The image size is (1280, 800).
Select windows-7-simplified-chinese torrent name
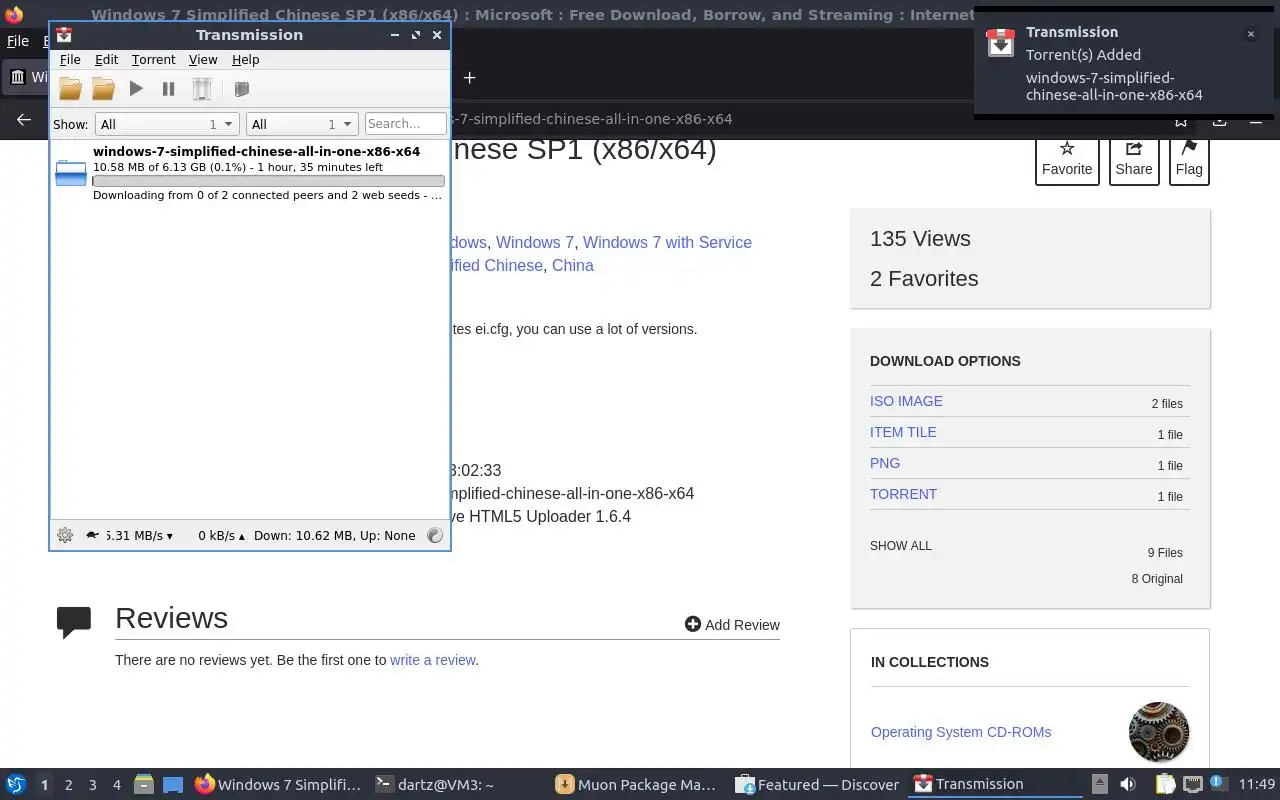pyautogui.click(x=256, y=152)
